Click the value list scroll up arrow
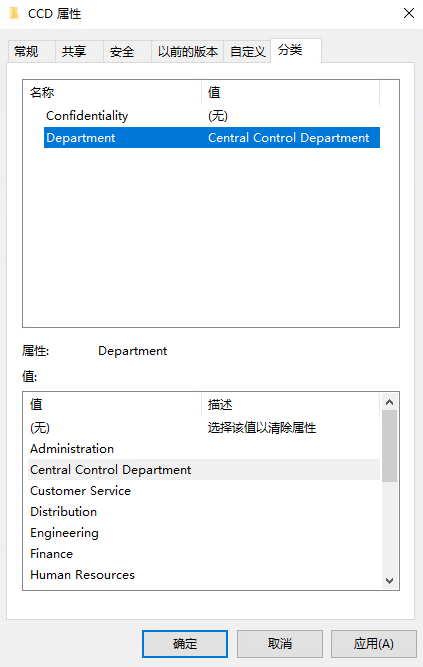The width and height of the screenshot is (423, 667). (x=389, y=402)
